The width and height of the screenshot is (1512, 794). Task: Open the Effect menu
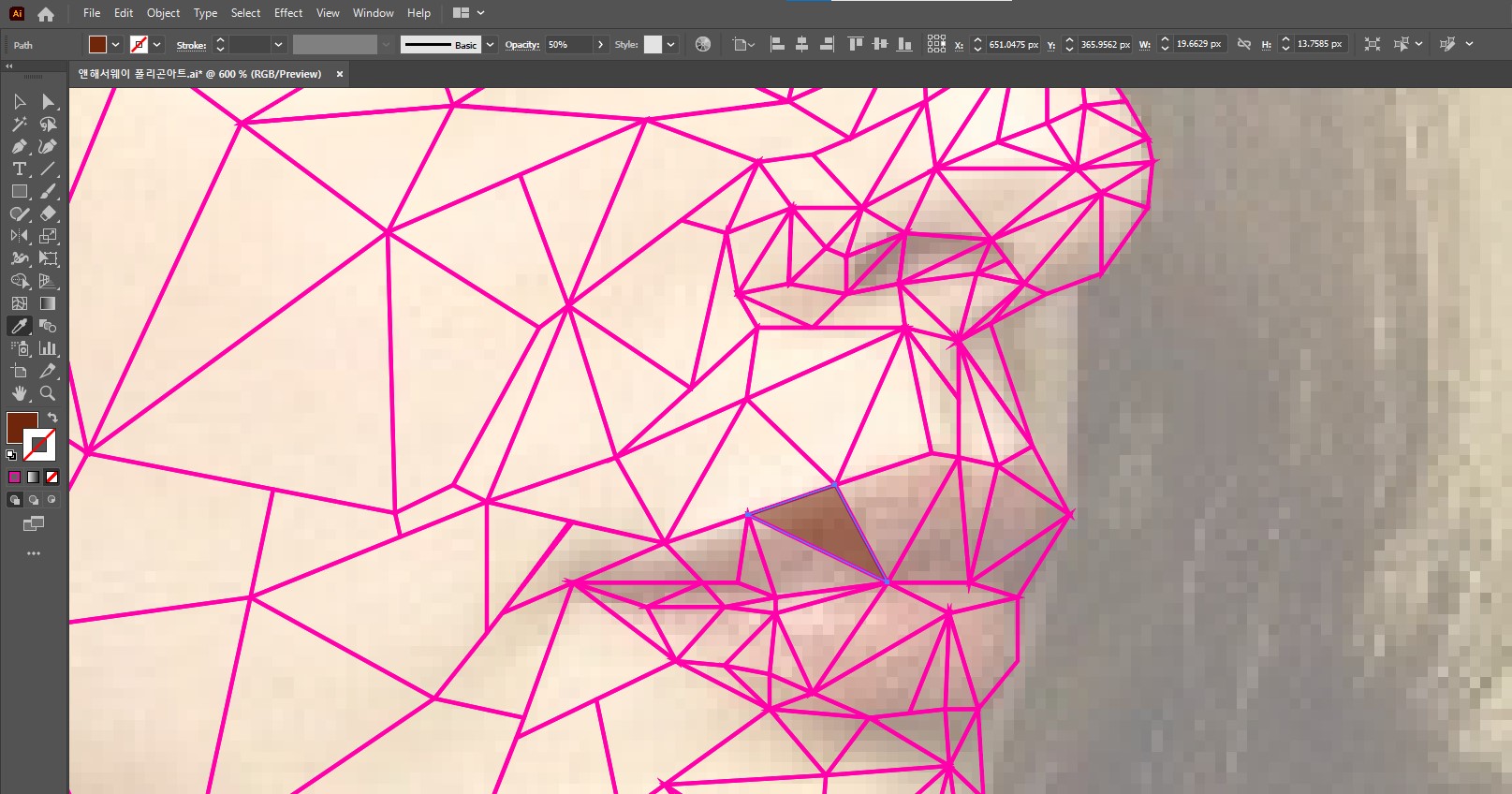(x=288, y=13)
